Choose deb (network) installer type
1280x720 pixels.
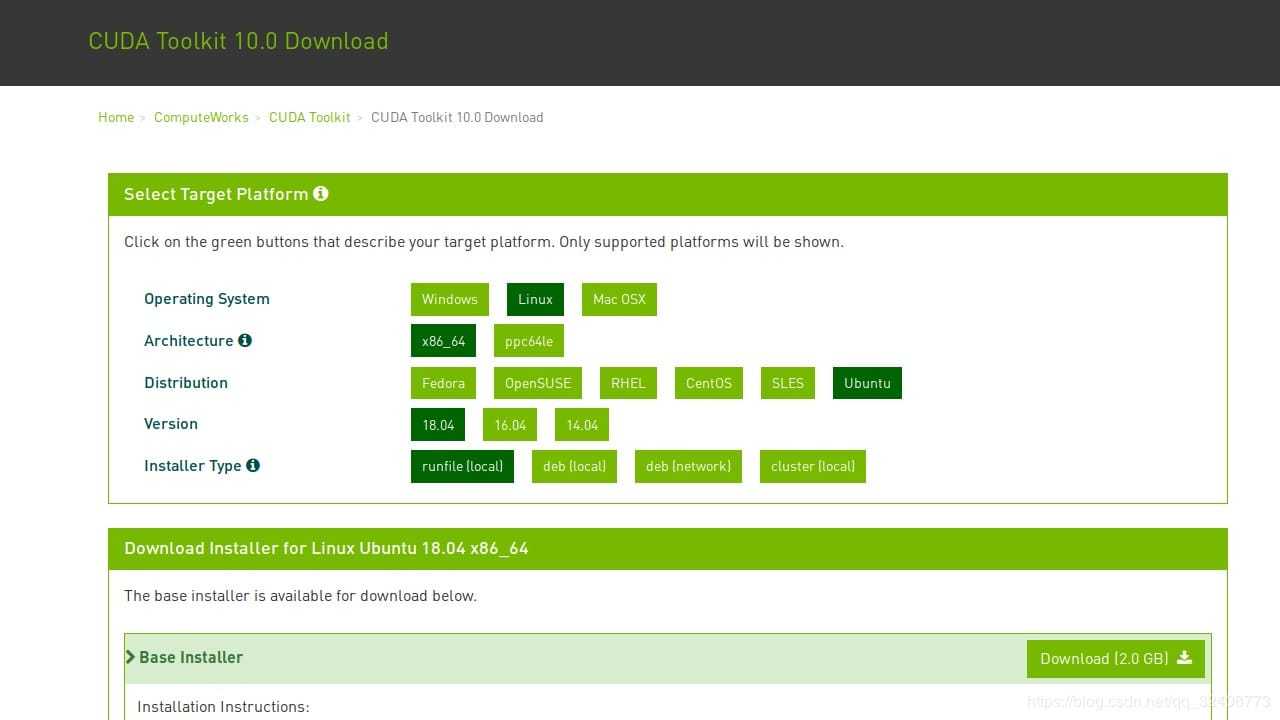(688, 466)
